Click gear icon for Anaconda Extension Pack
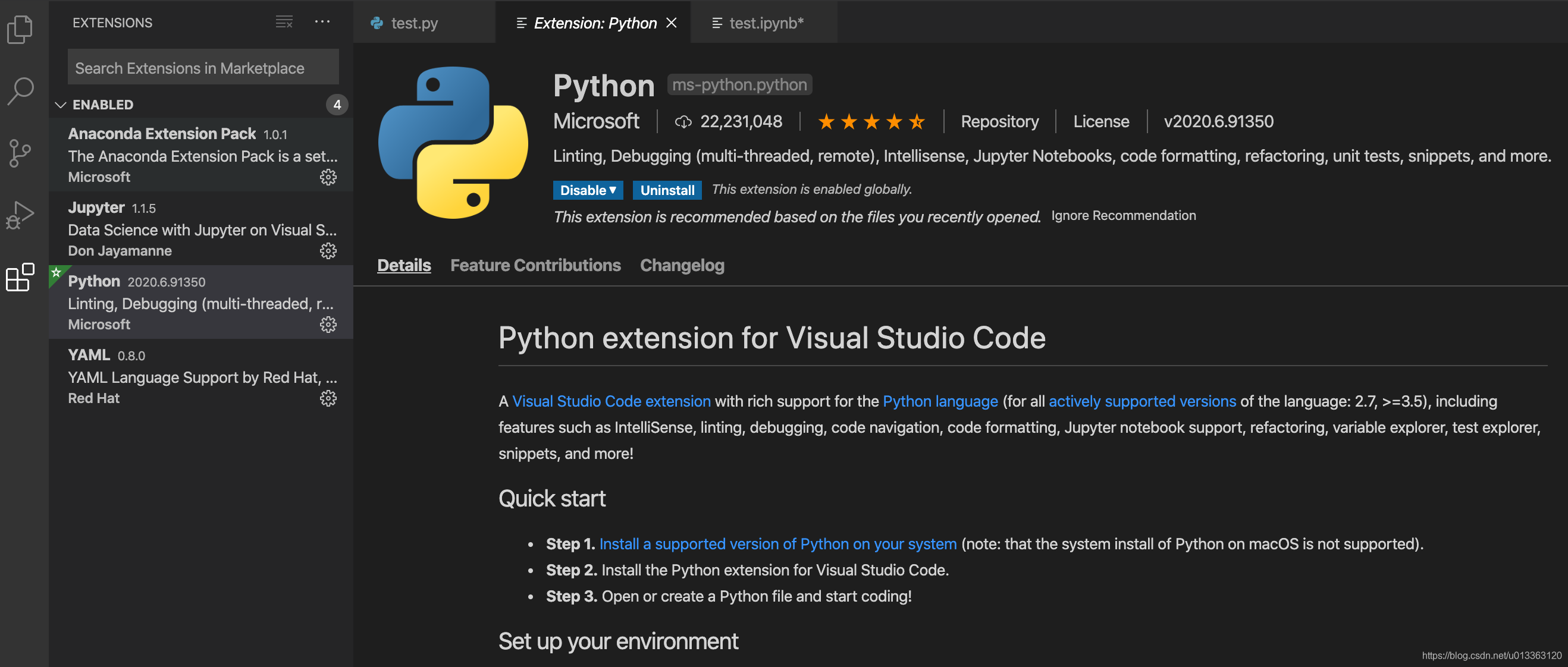 [328, 177]
